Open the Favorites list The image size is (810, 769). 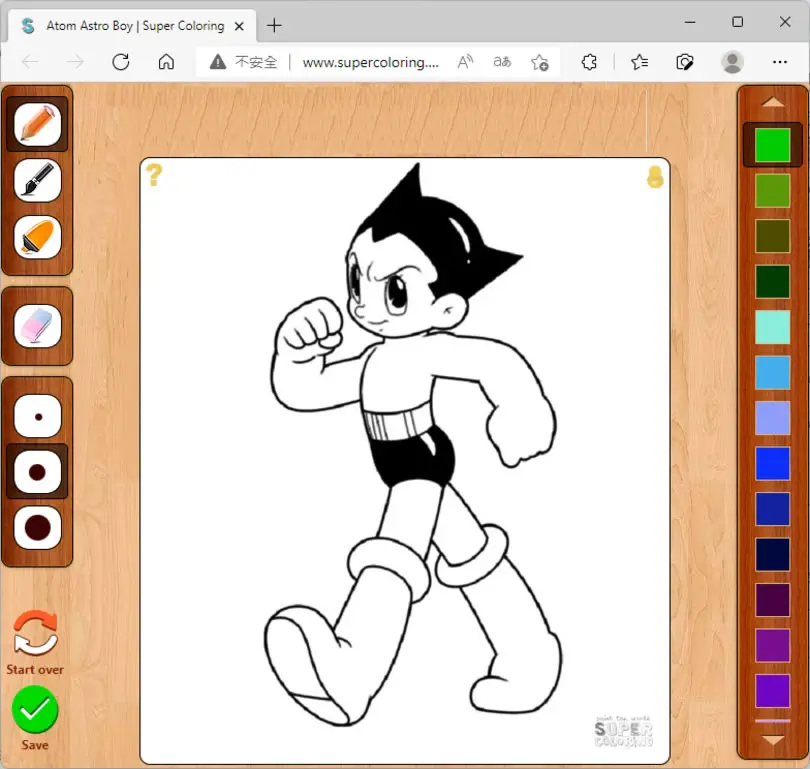[639, 62]
